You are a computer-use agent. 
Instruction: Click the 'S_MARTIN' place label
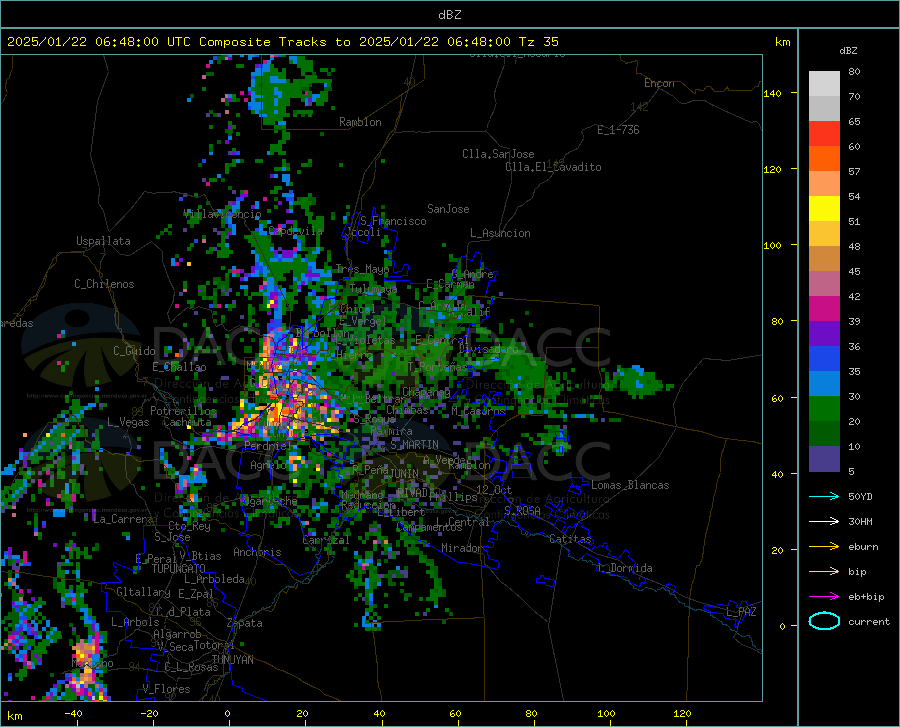(414, 445)
